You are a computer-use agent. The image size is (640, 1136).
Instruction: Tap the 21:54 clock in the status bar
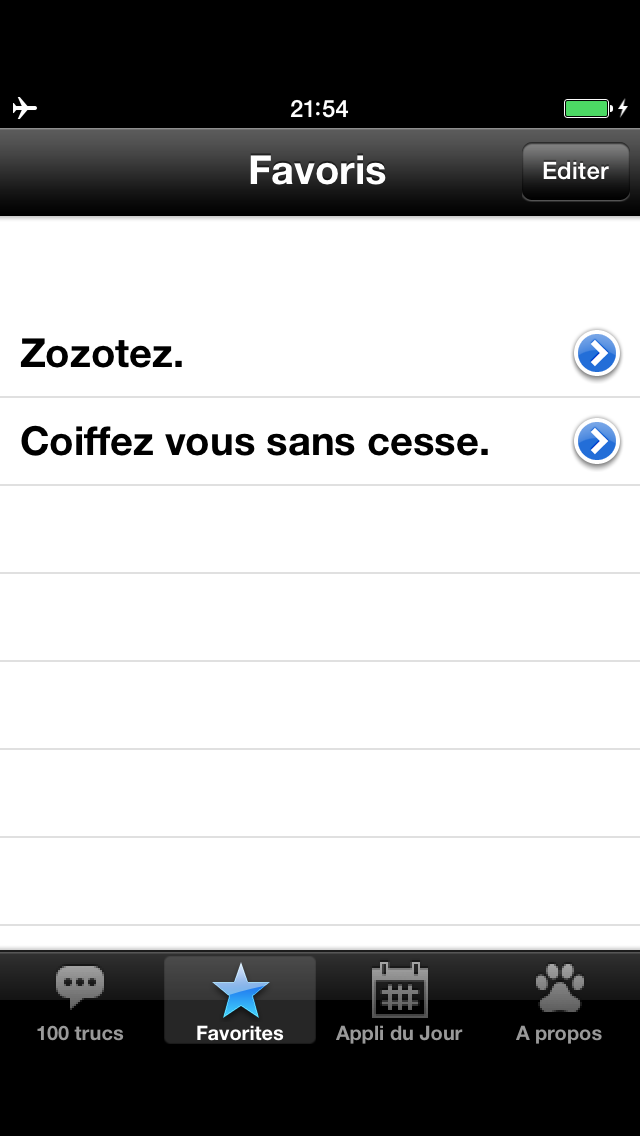319,108
